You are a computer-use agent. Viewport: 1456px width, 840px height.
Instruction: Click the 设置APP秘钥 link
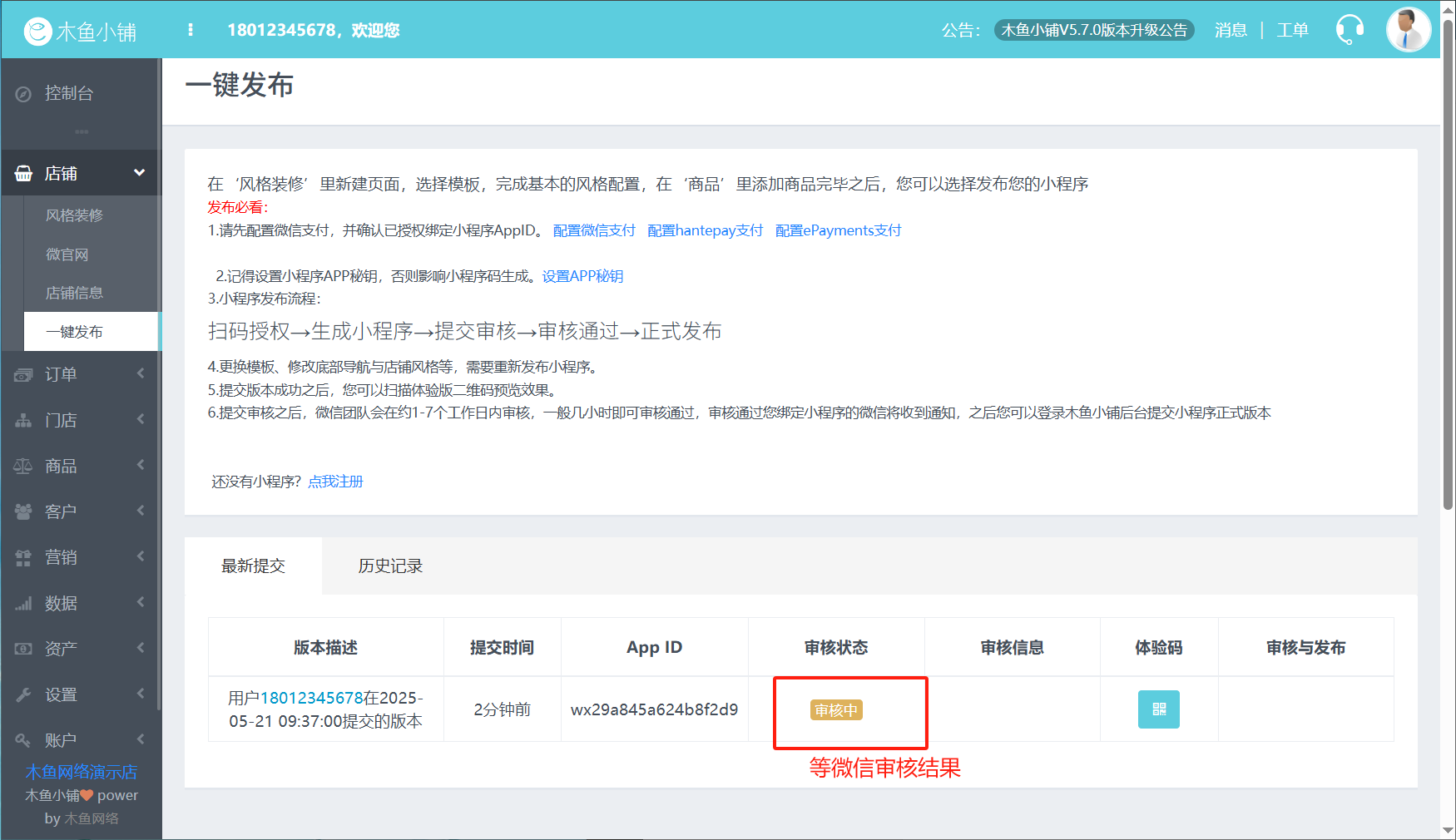pyautogui.click(x=582, y=276)
